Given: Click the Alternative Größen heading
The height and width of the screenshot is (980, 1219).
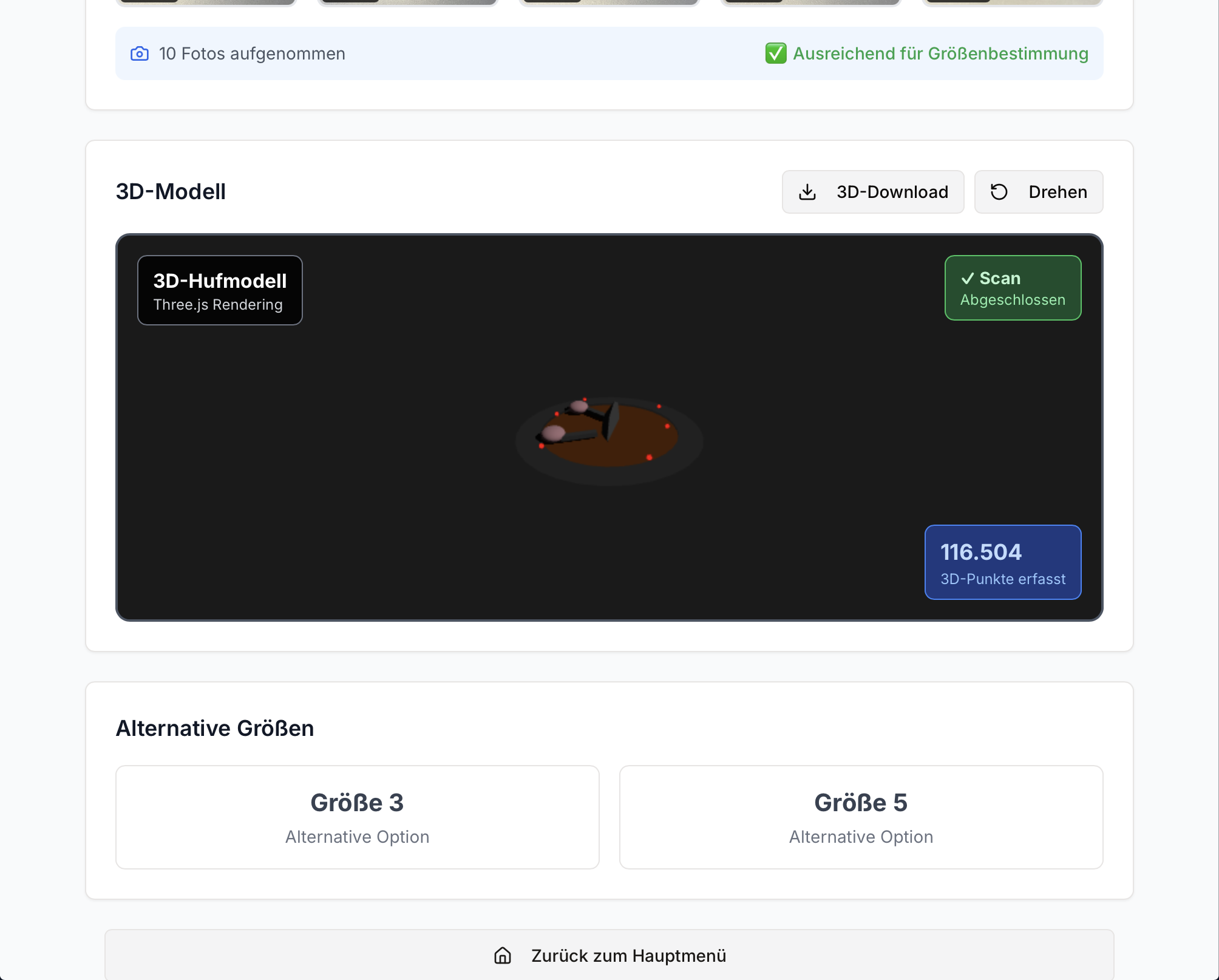Looking at the screenshot, I should [x=215, y=728].
